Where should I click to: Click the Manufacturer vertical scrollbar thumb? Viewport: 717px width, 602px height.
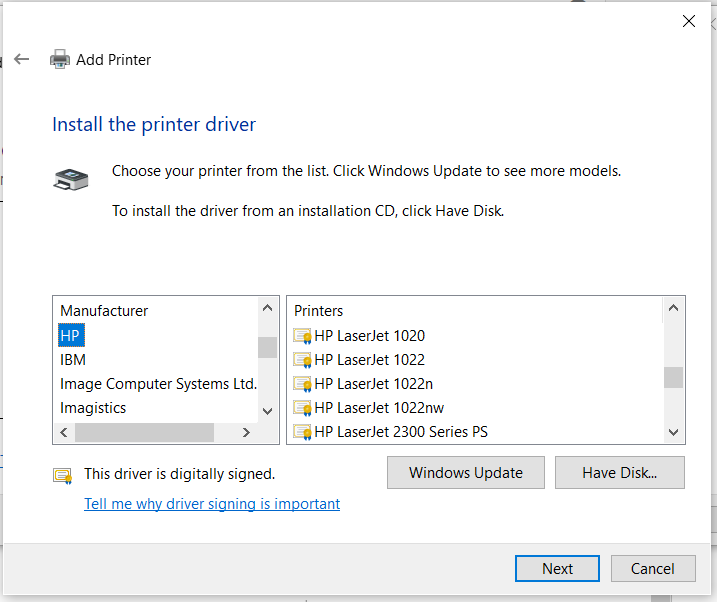click(268, 347)
